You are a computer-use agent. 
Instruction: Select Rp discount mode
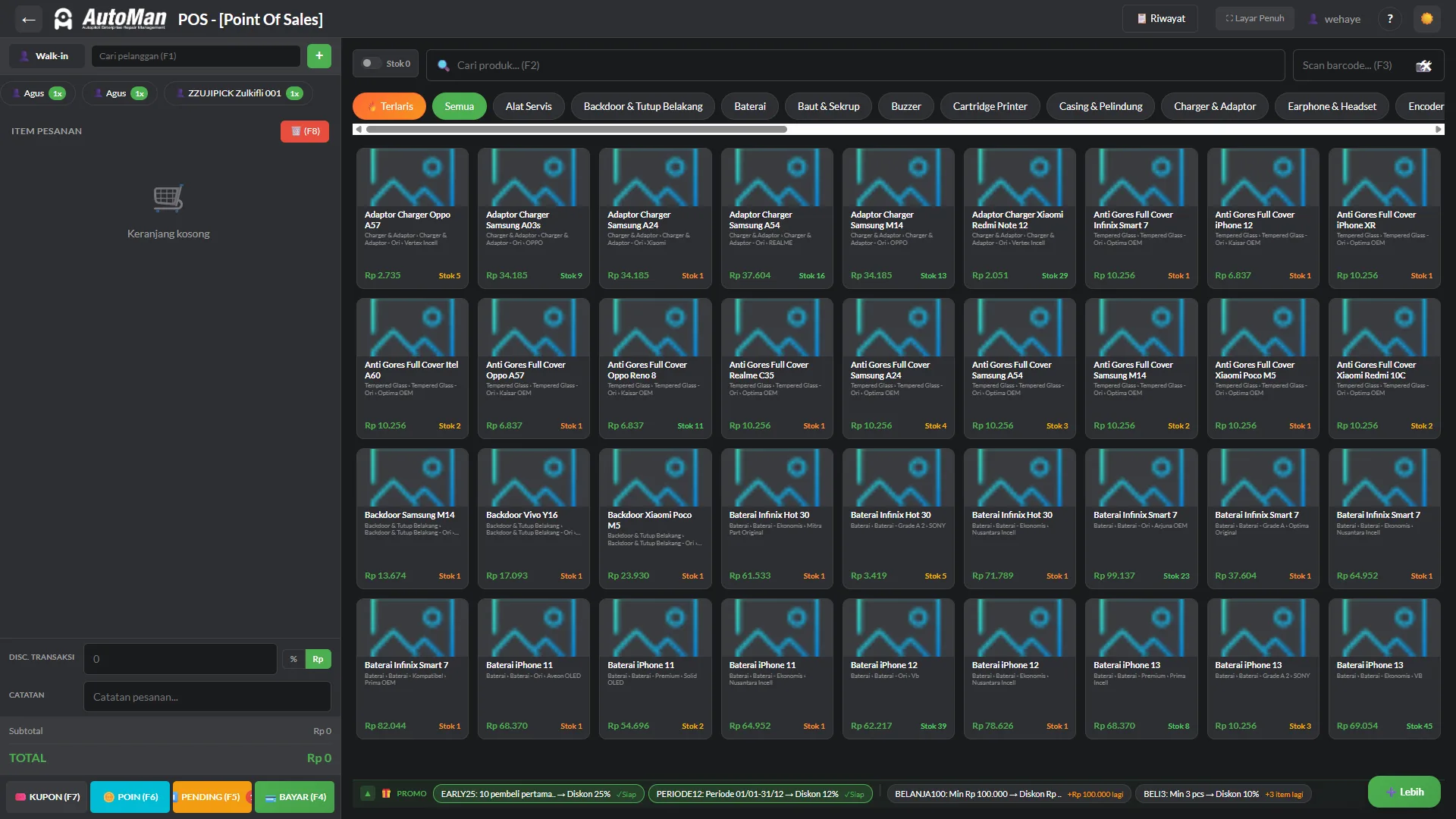(x=318, y=659)
